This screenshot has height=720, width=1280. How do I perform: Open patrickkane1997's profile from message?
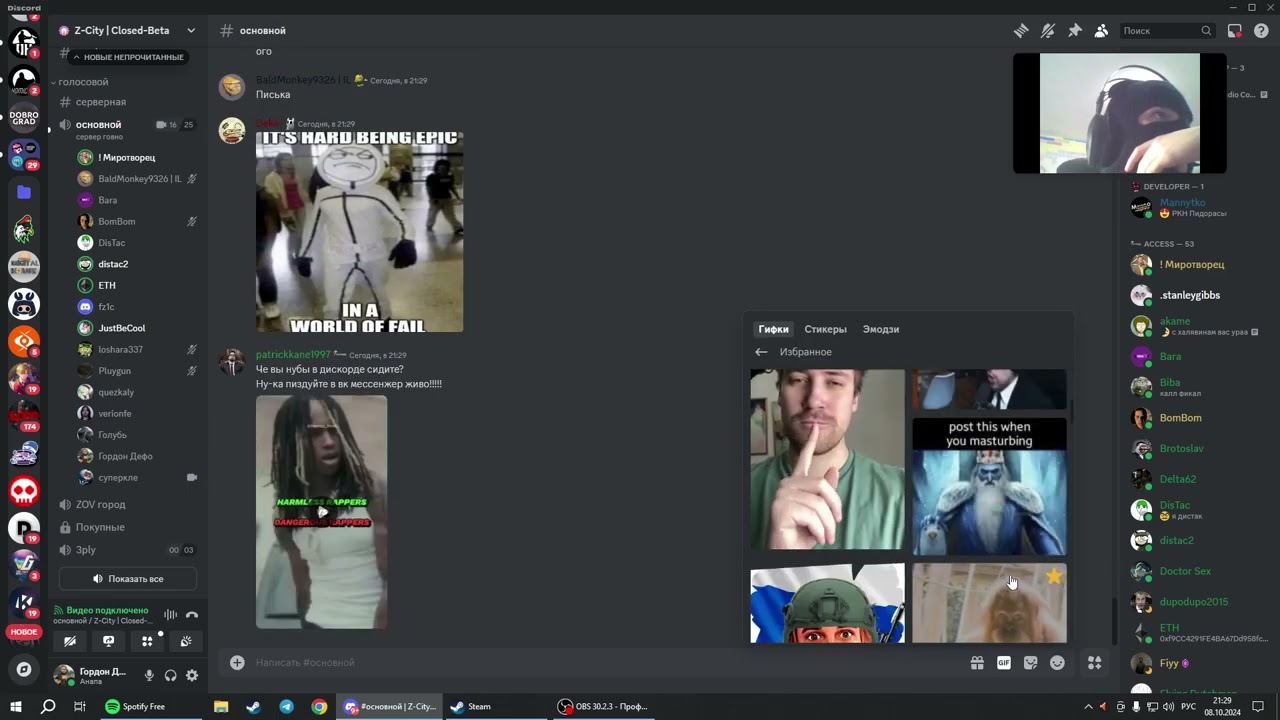click(293, 355)
